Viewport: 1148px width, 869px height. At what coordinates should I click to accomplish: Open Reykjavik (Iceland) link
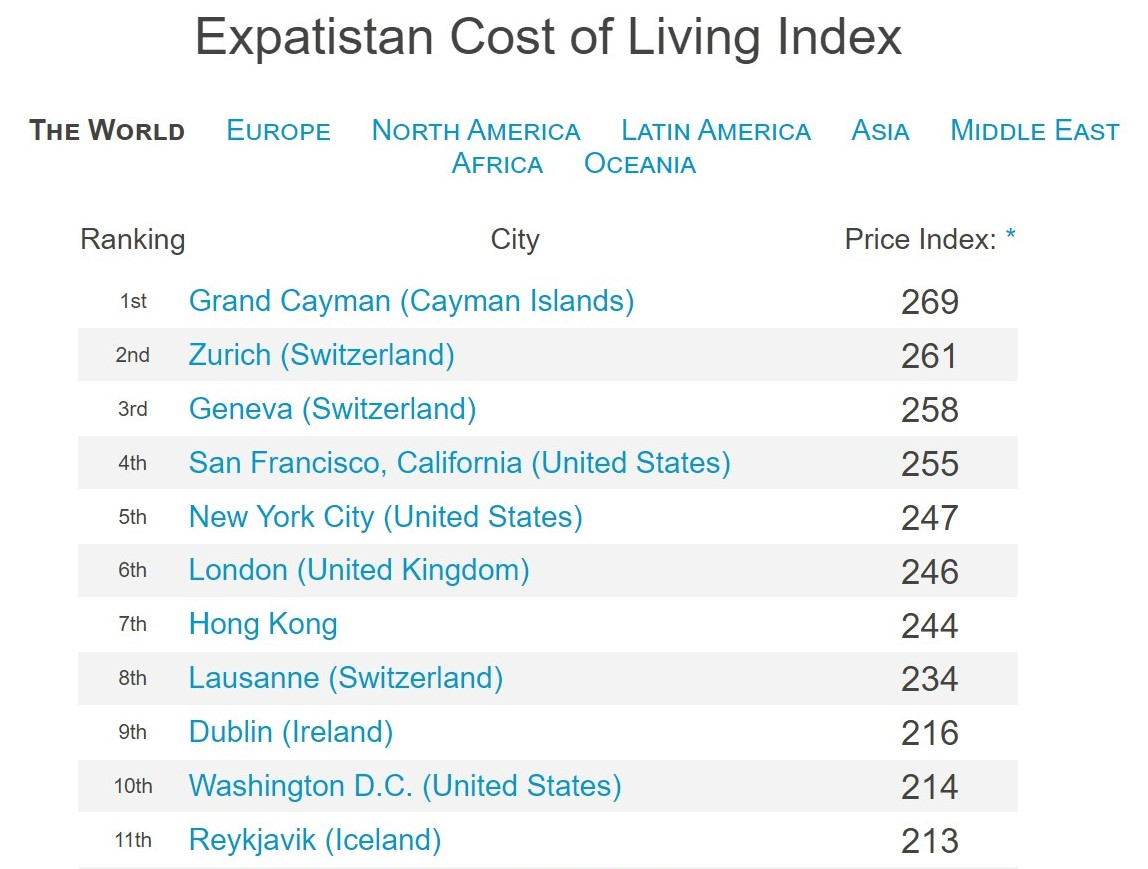(x=314, y=840)
